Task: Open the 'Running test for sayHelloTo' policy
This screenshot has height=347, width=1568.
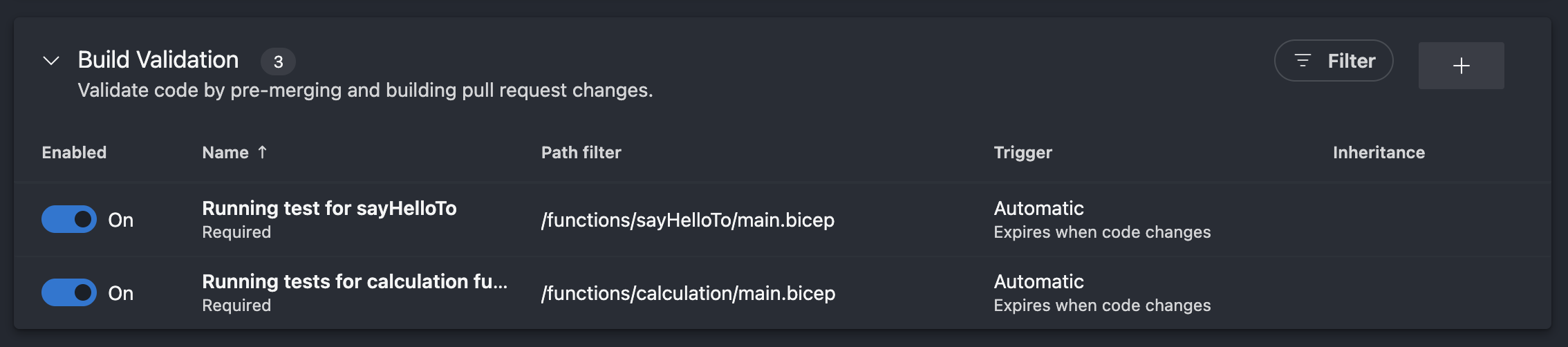Action: click(329, 209)
